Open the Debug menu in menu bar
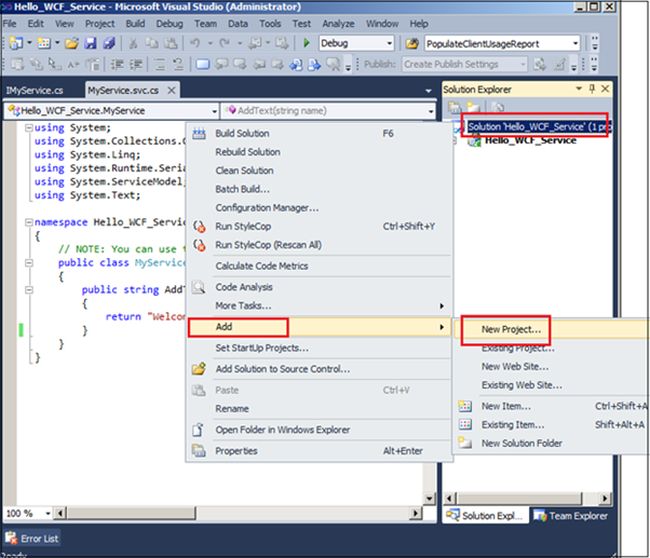 [x=169, y=24]
